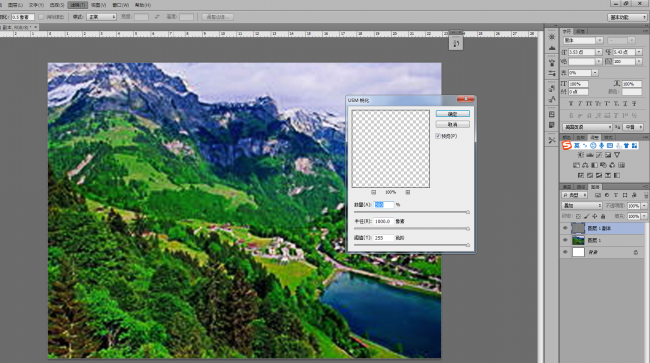Click the Threshold value field showing 255
The height and width of the screenshot is (363, 650).
coord(383,238)
